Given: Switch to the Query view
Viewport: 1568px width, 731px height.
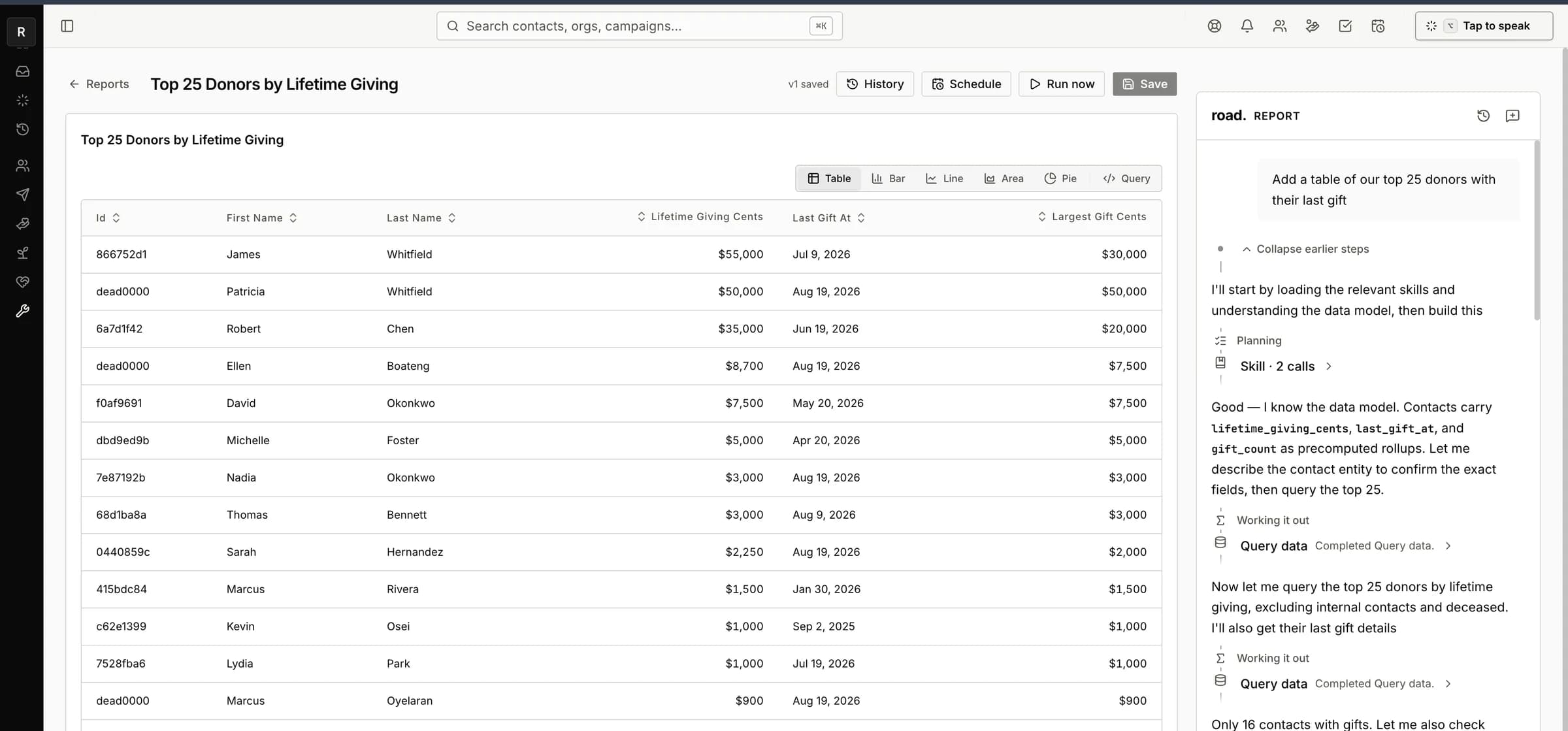Looking at the screenshot, I should point(1126,178).
